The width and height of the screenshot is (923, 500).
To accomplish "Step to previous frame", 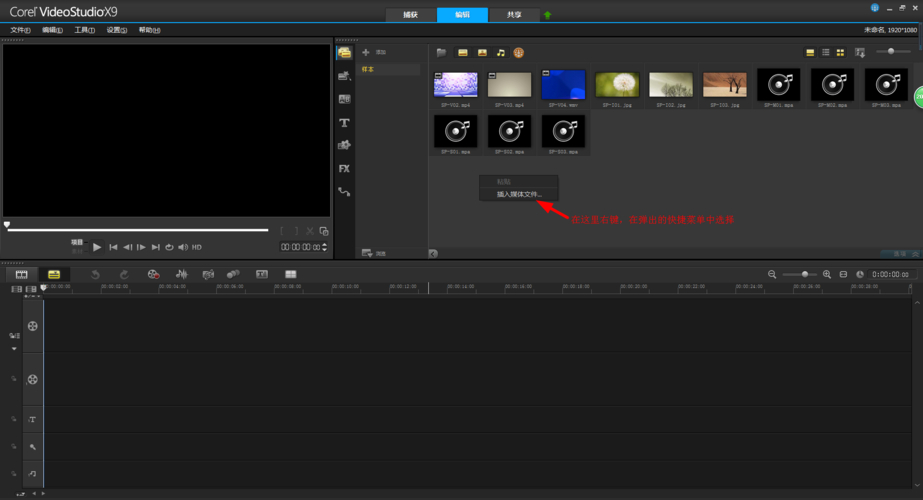I will pyautogui.click(x=127, y=247).
